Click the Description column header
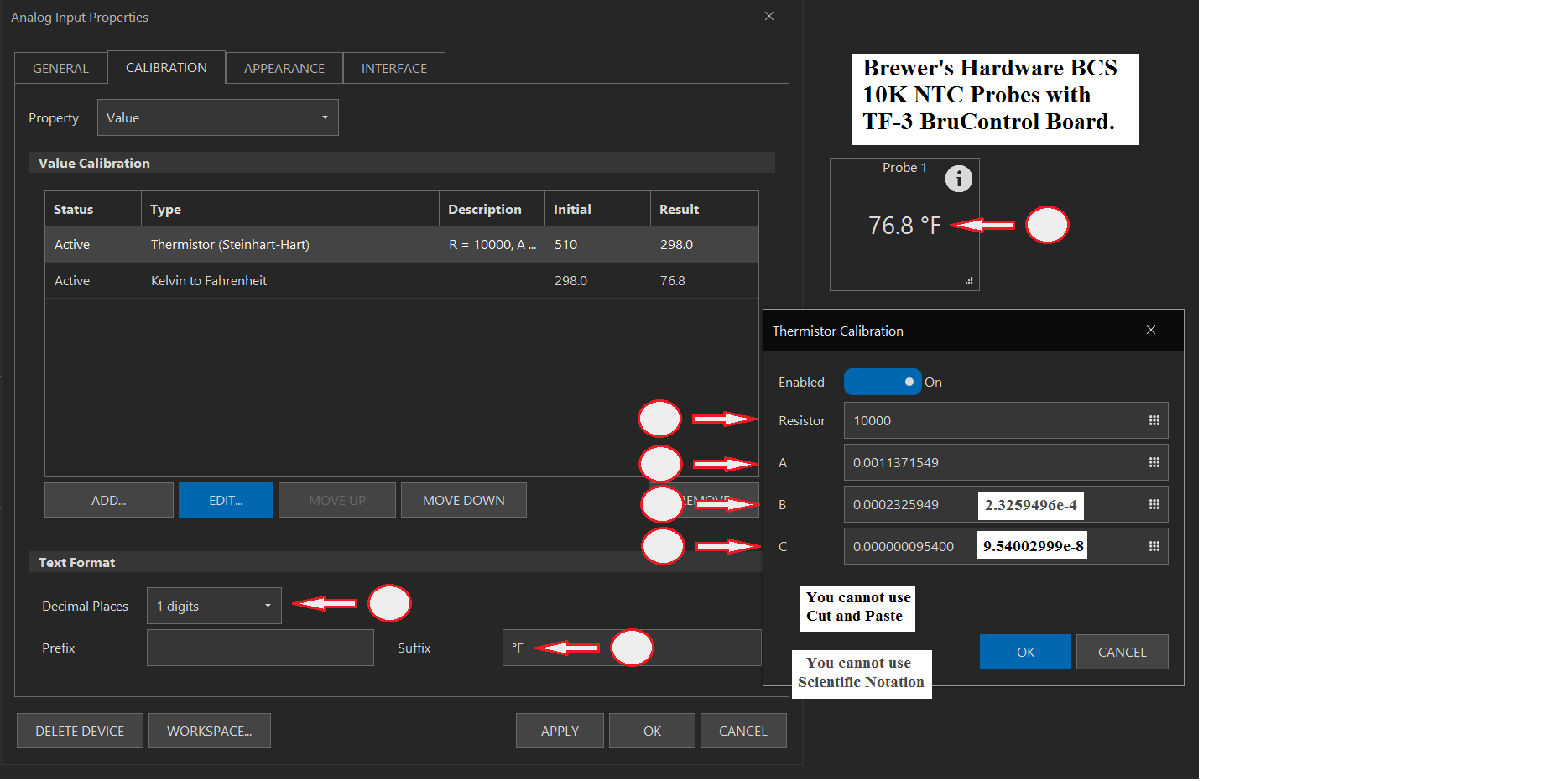The image size is (1568, 781). (492, 209)
